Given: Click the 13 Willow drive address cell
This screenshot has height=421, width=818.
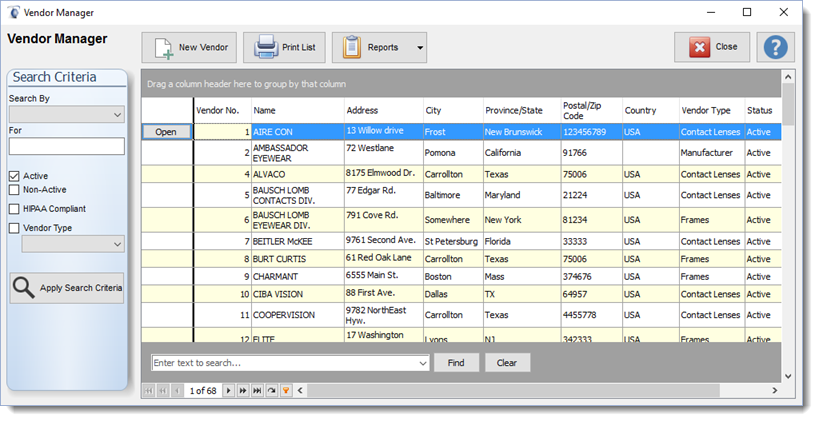Looking at the screenshot, I should (x=384, y=132).
